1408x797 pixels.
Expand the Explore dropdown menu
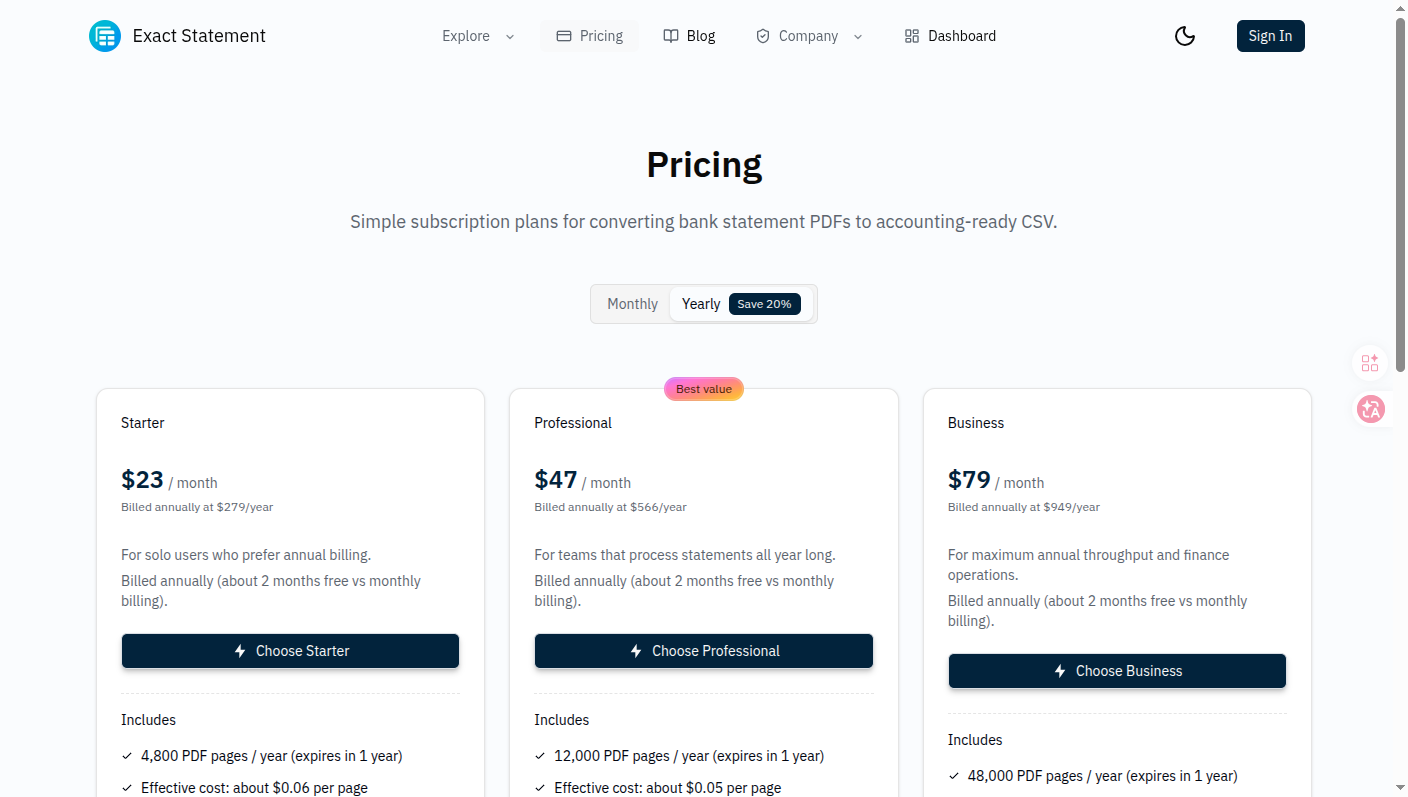(478, 36)
